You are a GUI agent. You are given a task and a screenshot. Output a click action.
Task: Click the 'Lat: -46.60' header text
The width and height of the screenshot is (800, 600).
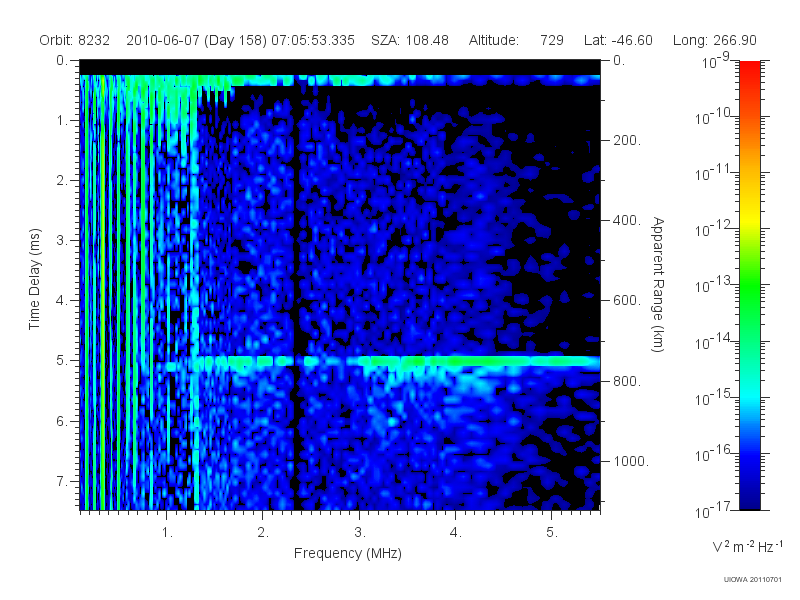pyautogui.click(x=618, y=40)
